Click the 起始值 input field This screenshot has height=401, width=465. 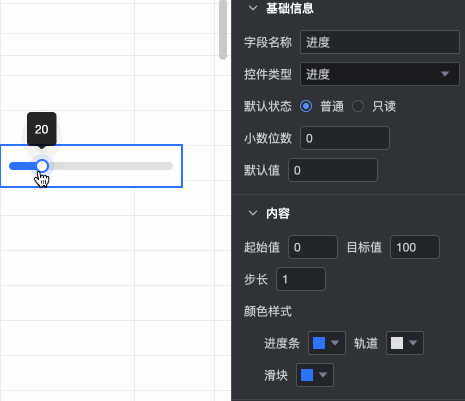313,247
